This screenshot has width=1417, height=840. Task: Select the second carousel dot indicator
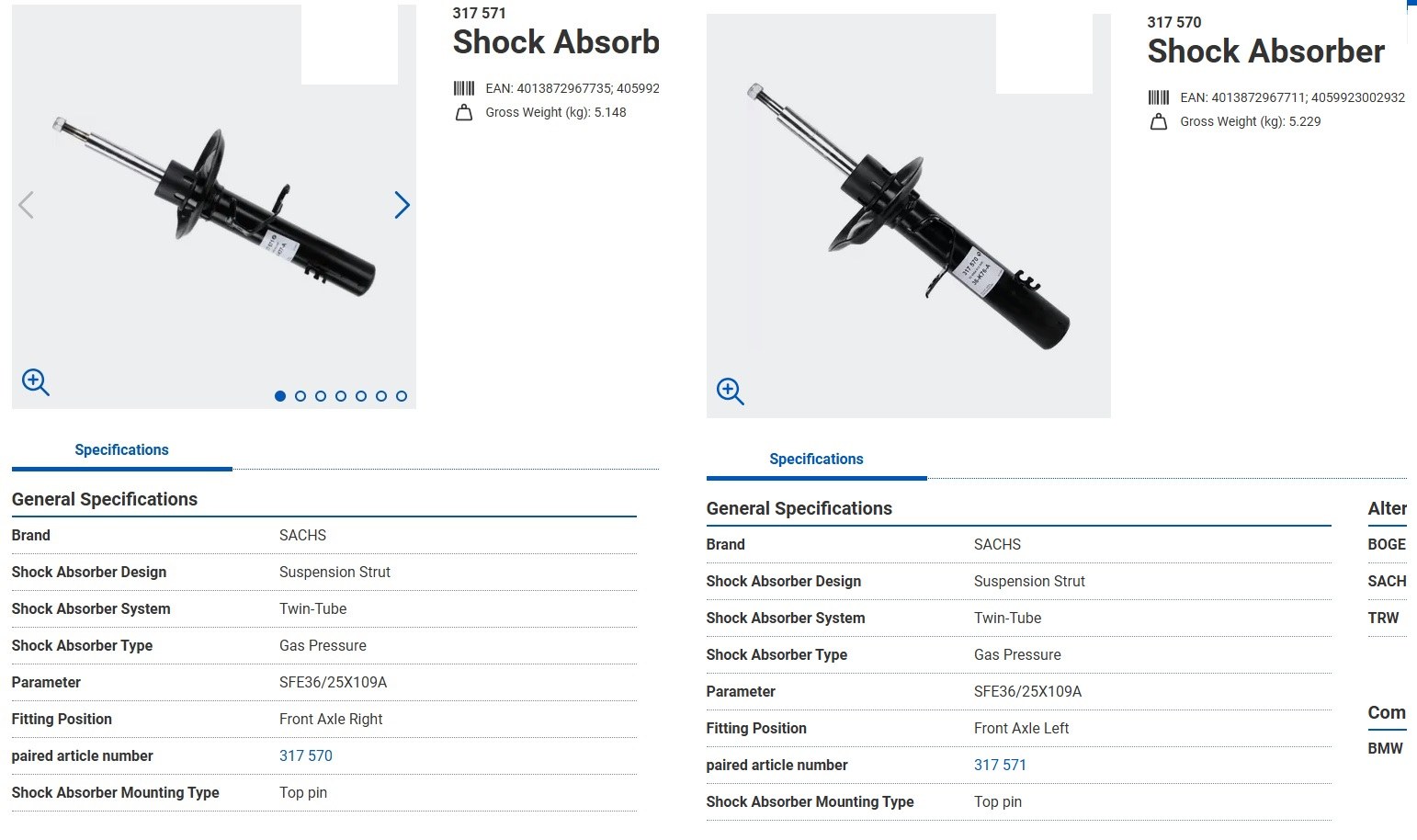point(300,396)
